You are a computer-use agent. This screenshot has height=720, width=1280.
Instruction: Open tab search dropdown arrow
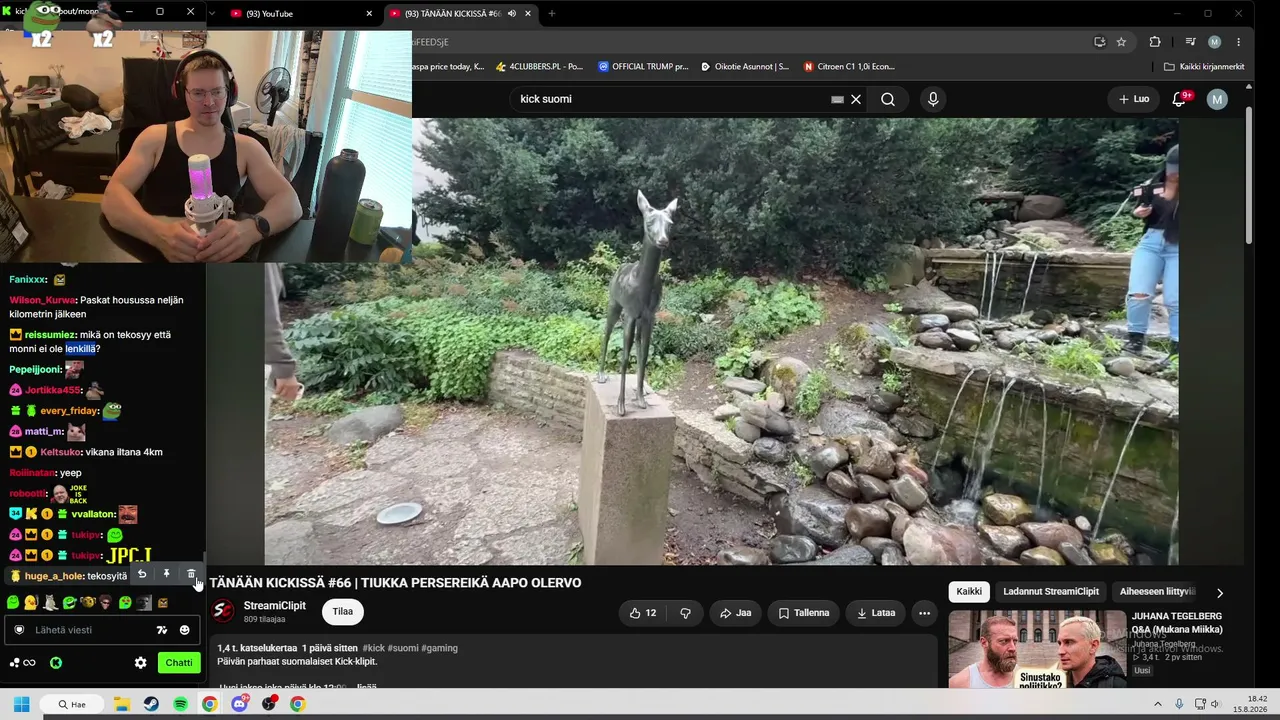tap(212, 13)
